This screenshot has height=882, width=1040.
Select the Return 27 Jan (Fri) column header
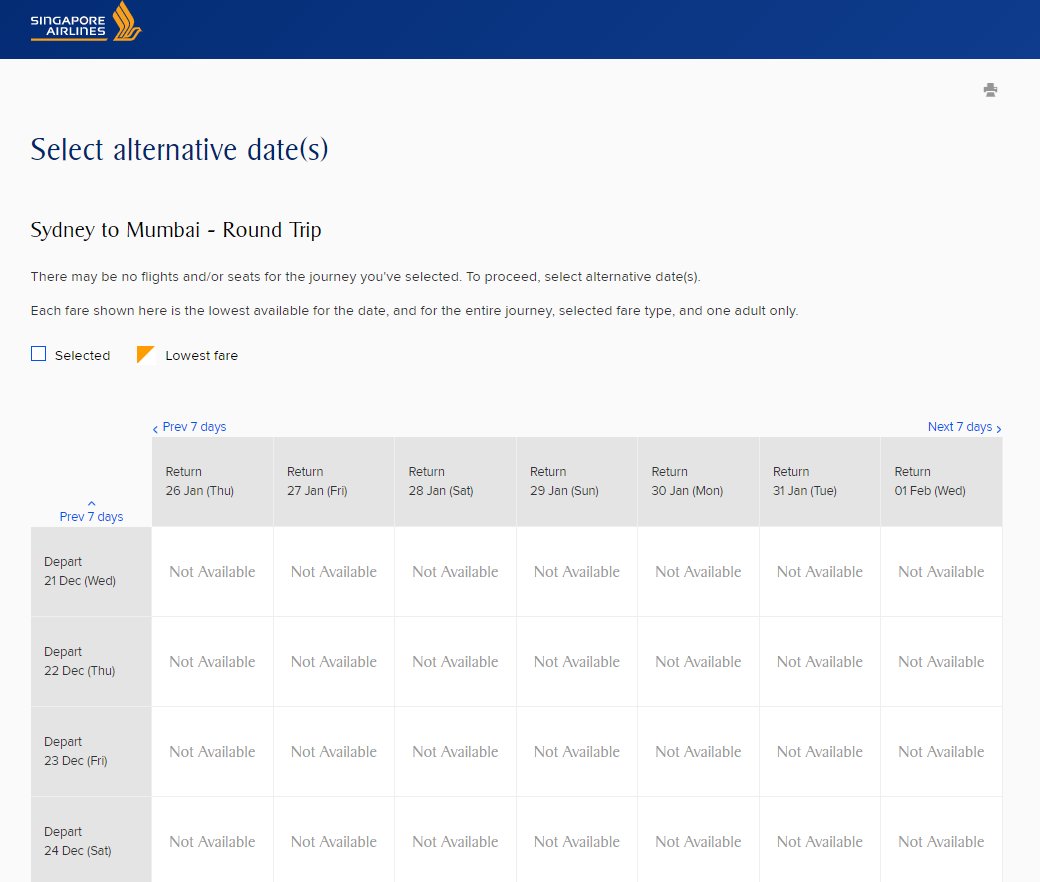[x=334, y=481]
